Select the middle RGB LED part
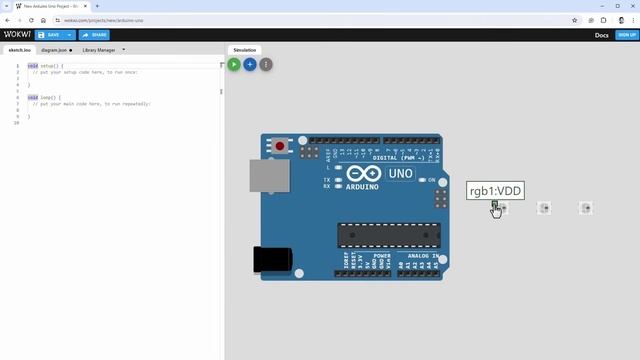The width and height of the screenshot is (640, 360). pyautogui.click(x=544, y=208)
